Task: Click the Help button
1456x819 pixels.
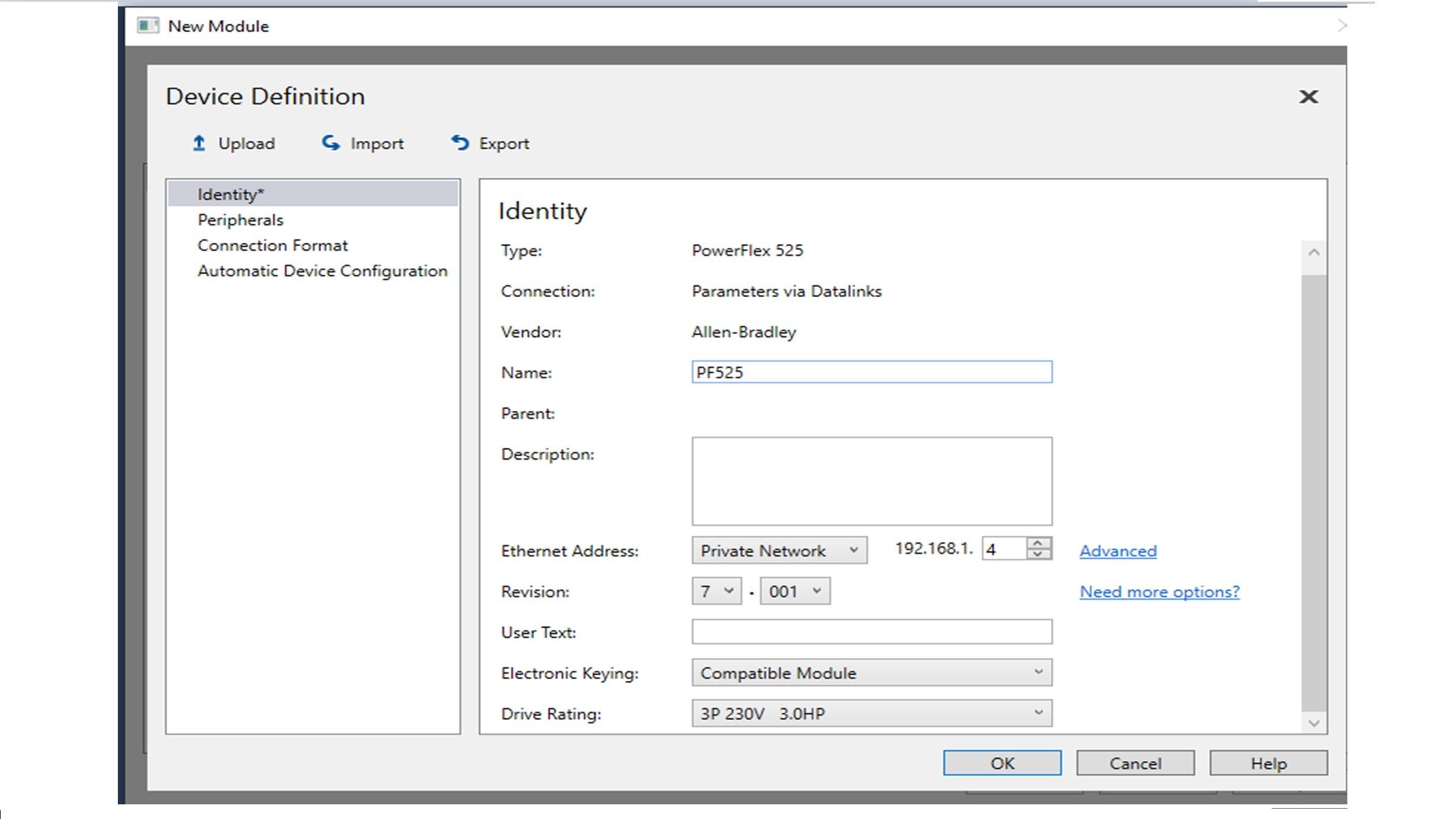Action: pyautogui.click(x=1267, y=763)
